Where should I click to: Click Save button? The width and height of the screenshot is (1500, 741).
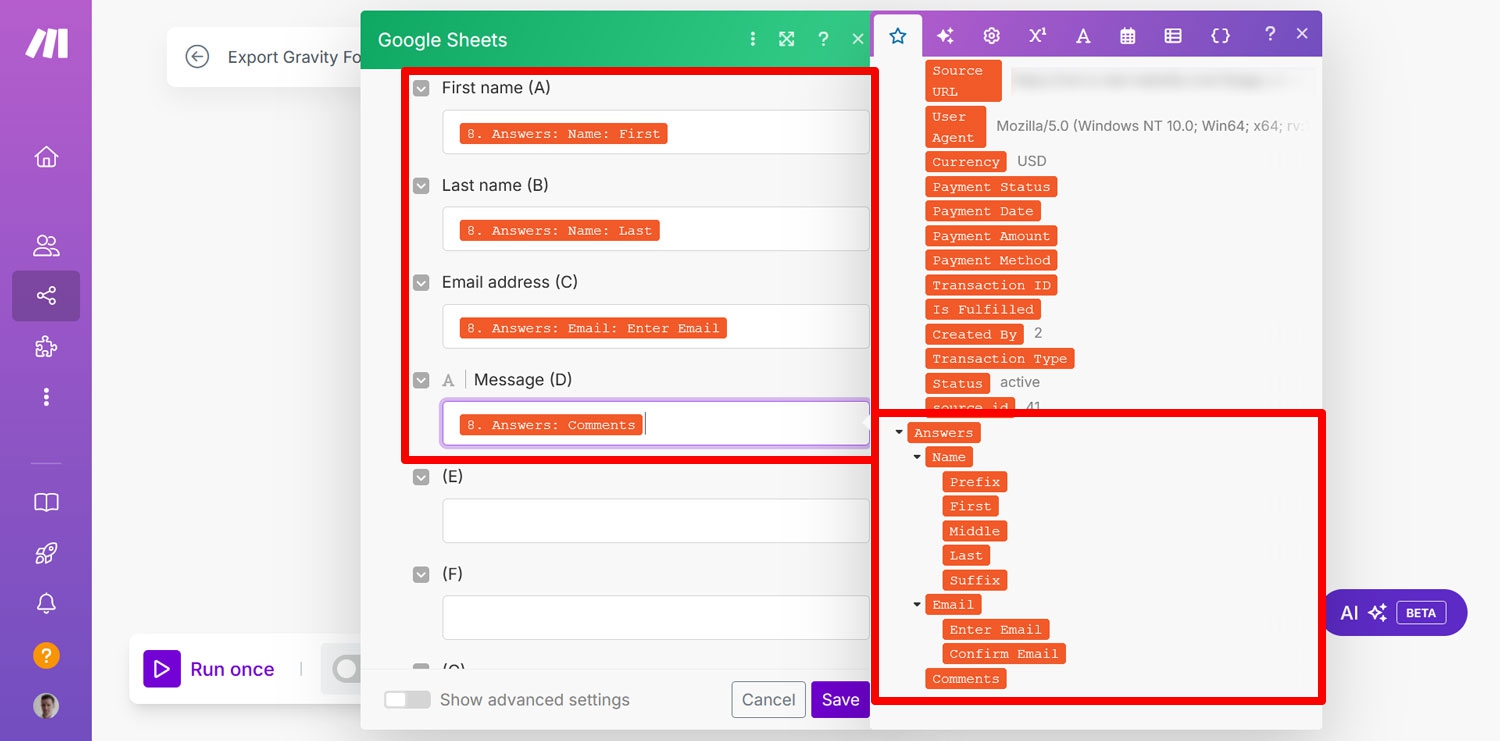click(x=840, y=700)
